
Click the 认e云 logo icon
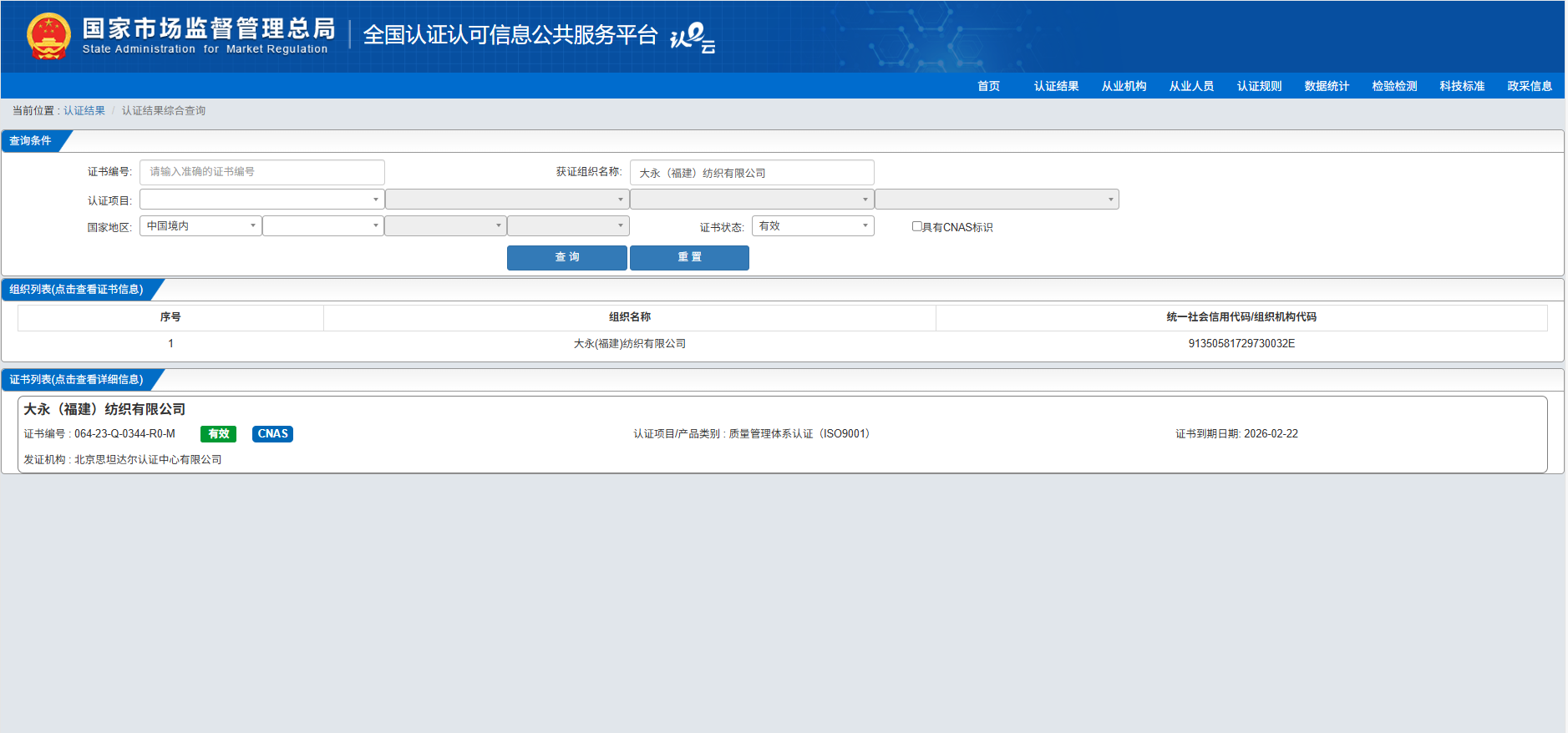coord(693,38)
